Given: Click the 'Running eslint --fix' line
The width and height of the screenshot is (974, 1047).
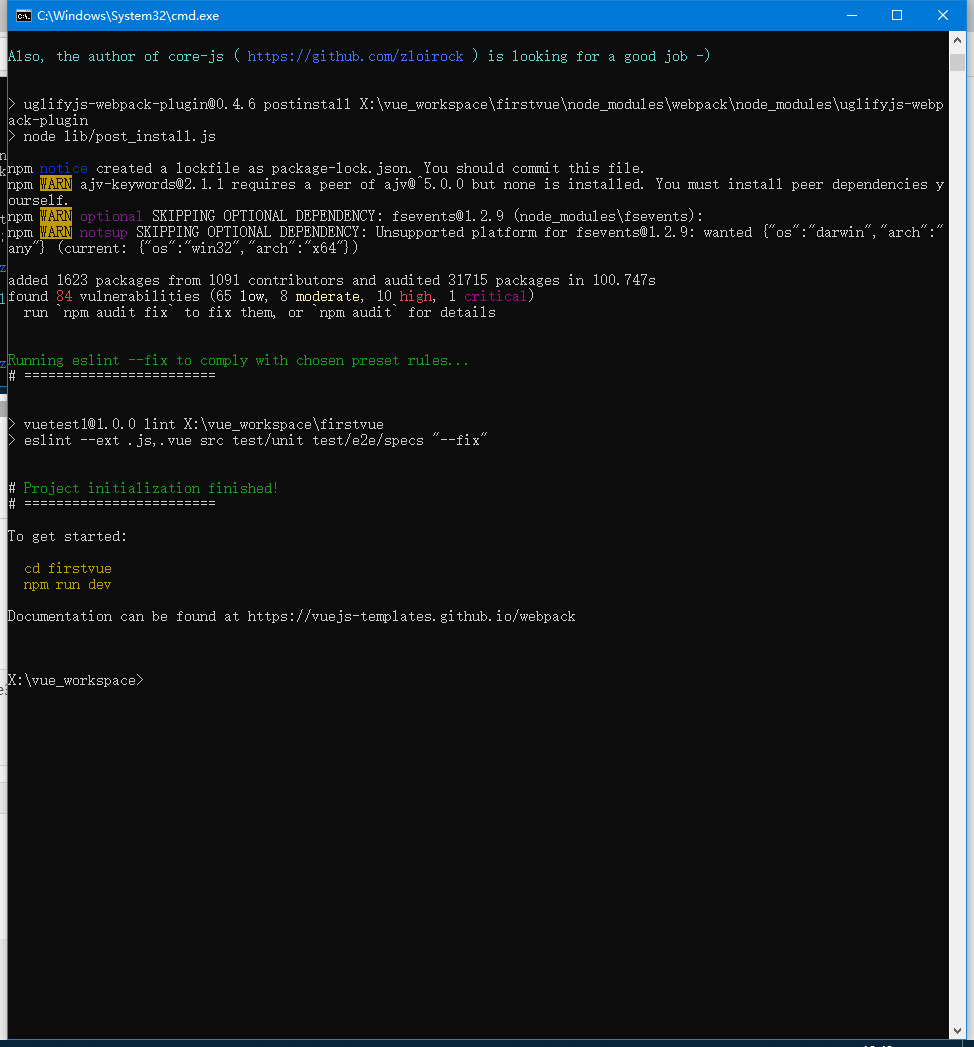Looking at the screenshot, I should 238,361.
